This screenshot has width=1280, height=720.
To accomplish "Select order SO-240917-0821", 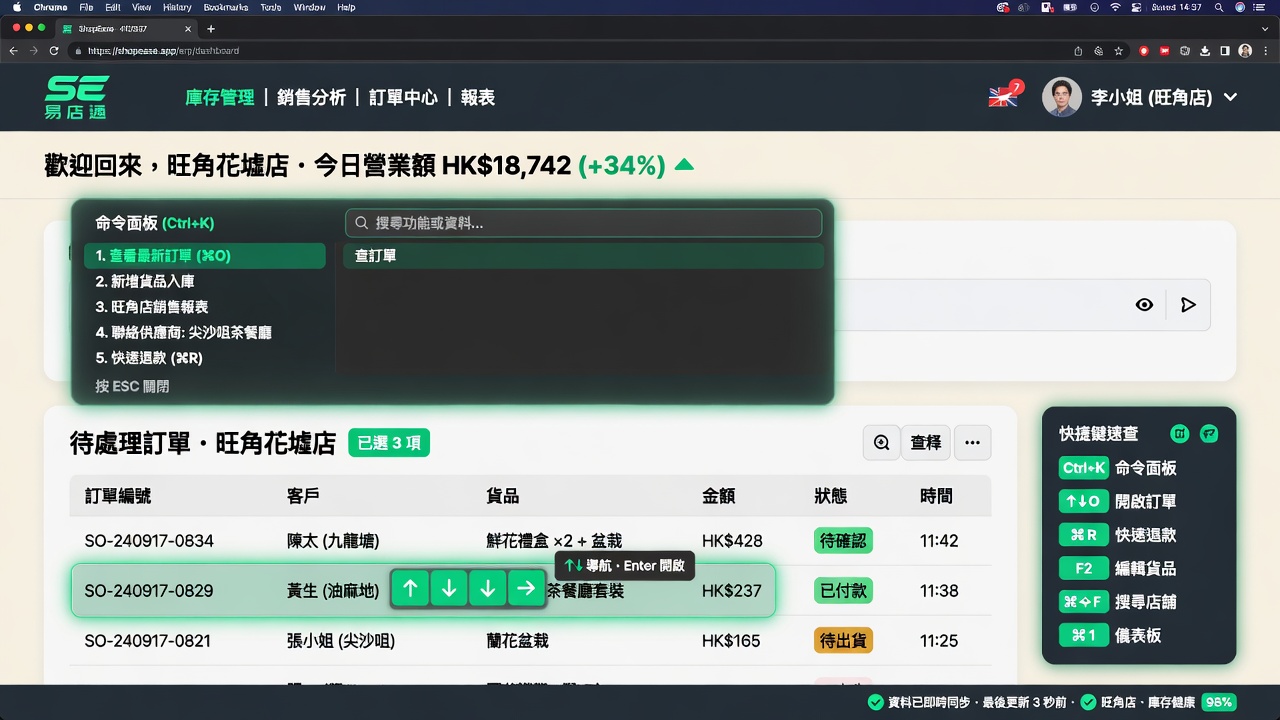I will (530, 640).
